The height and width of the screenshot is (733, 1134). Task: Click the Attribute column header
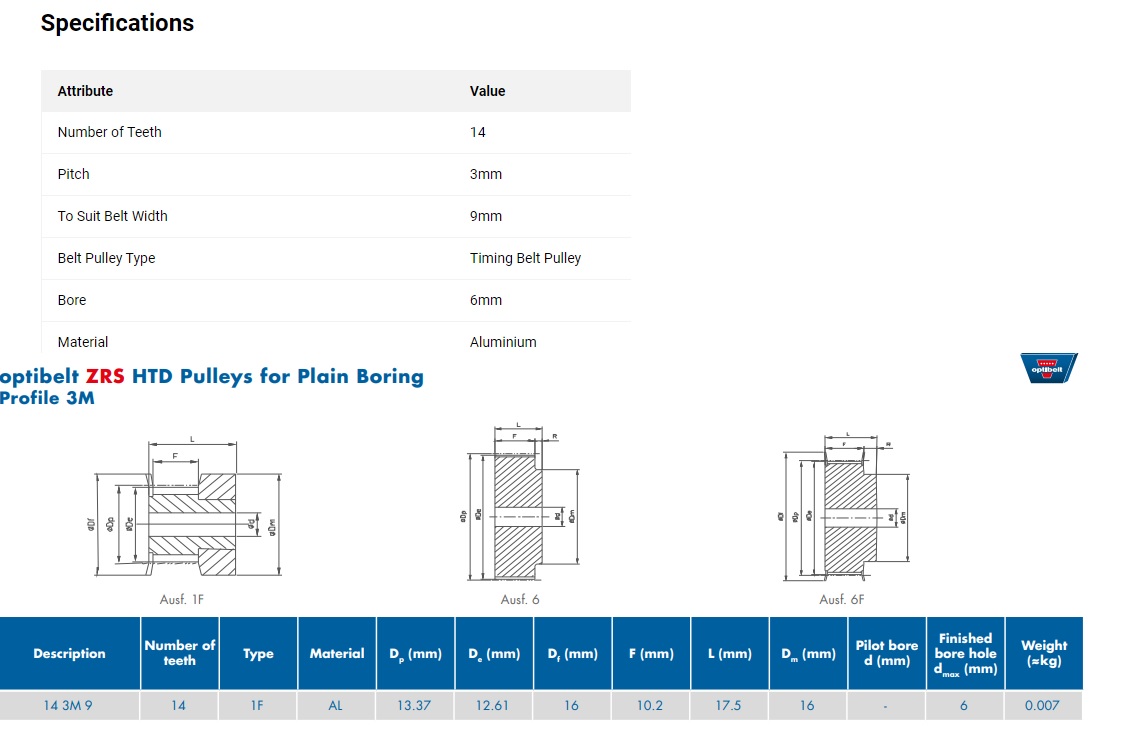(85, 91)
